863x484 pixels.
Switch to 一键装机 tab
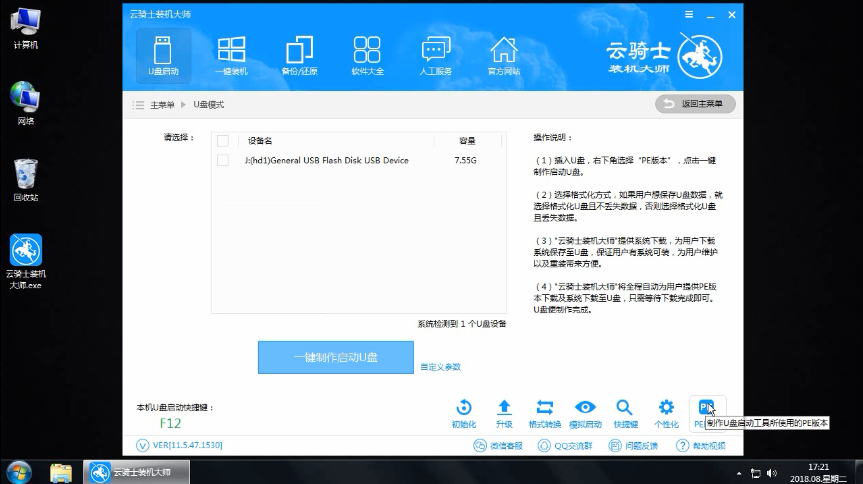point(231,56)
